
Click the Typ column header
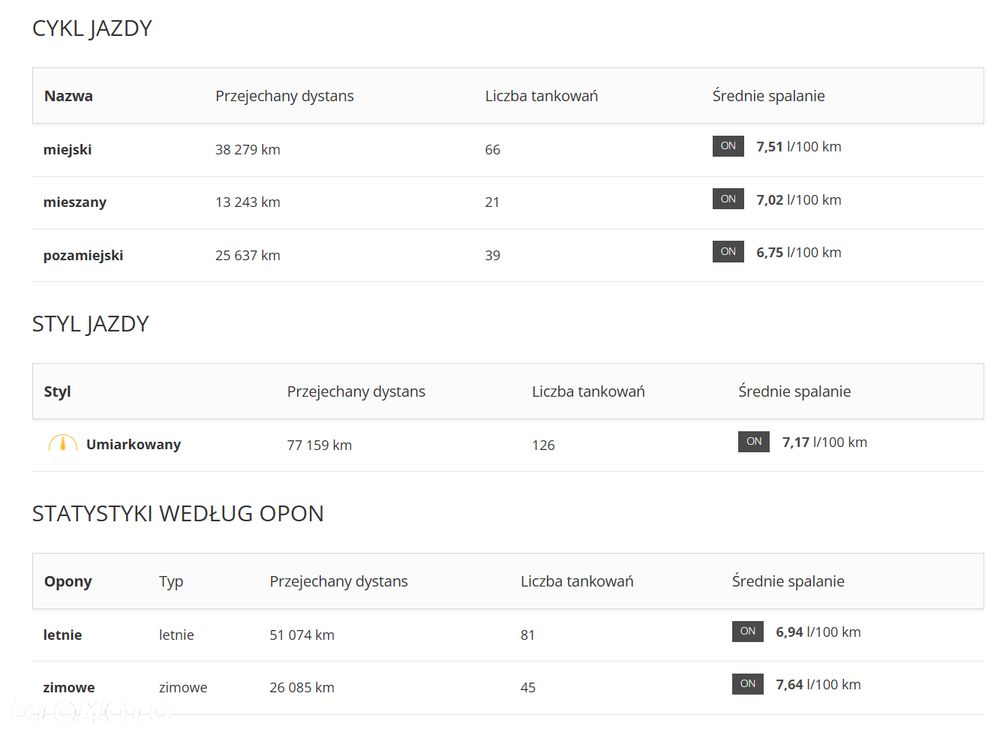pos(171,582)
